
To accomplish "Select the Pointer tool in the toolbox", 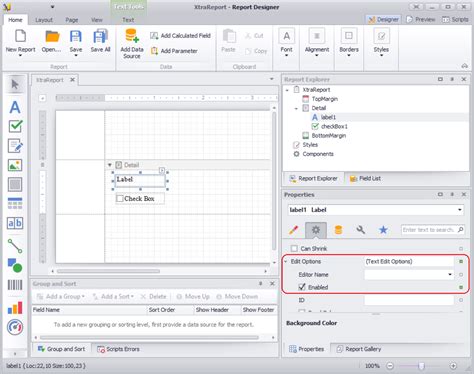I will [x=15, y=84].
